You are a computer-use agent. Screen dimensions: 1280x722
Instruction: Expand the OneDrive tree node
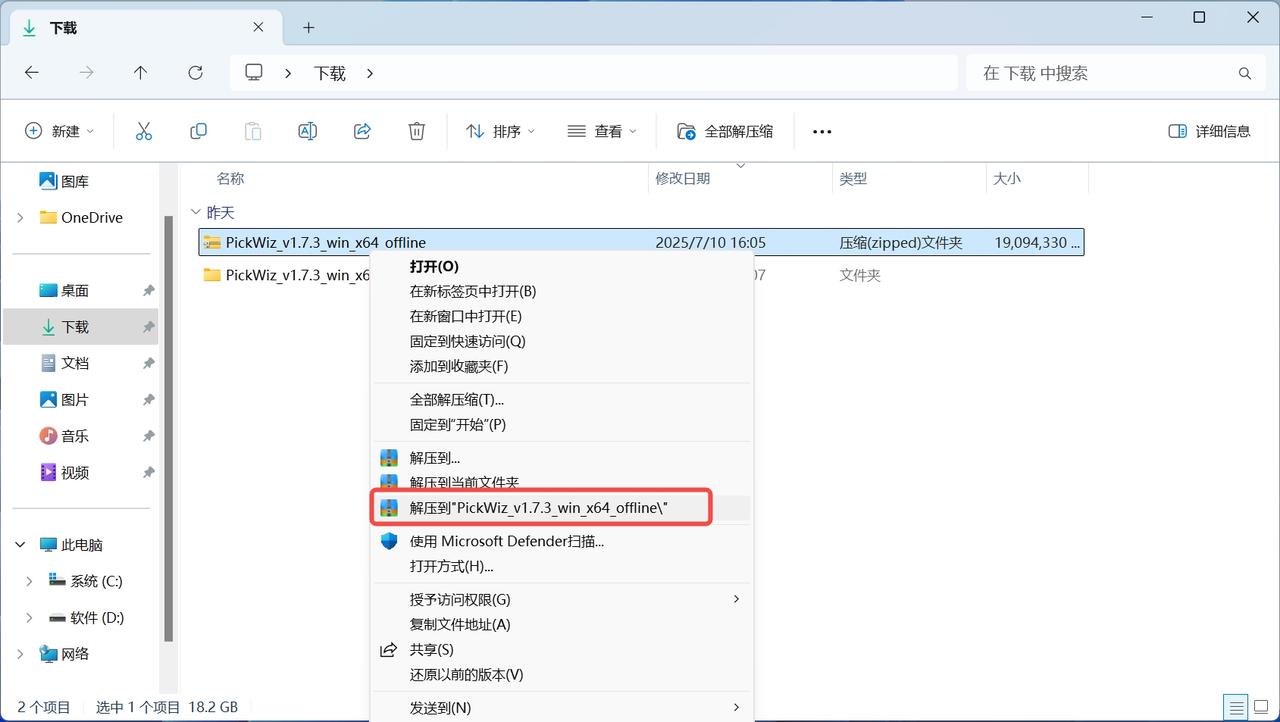tap(21, 218)
